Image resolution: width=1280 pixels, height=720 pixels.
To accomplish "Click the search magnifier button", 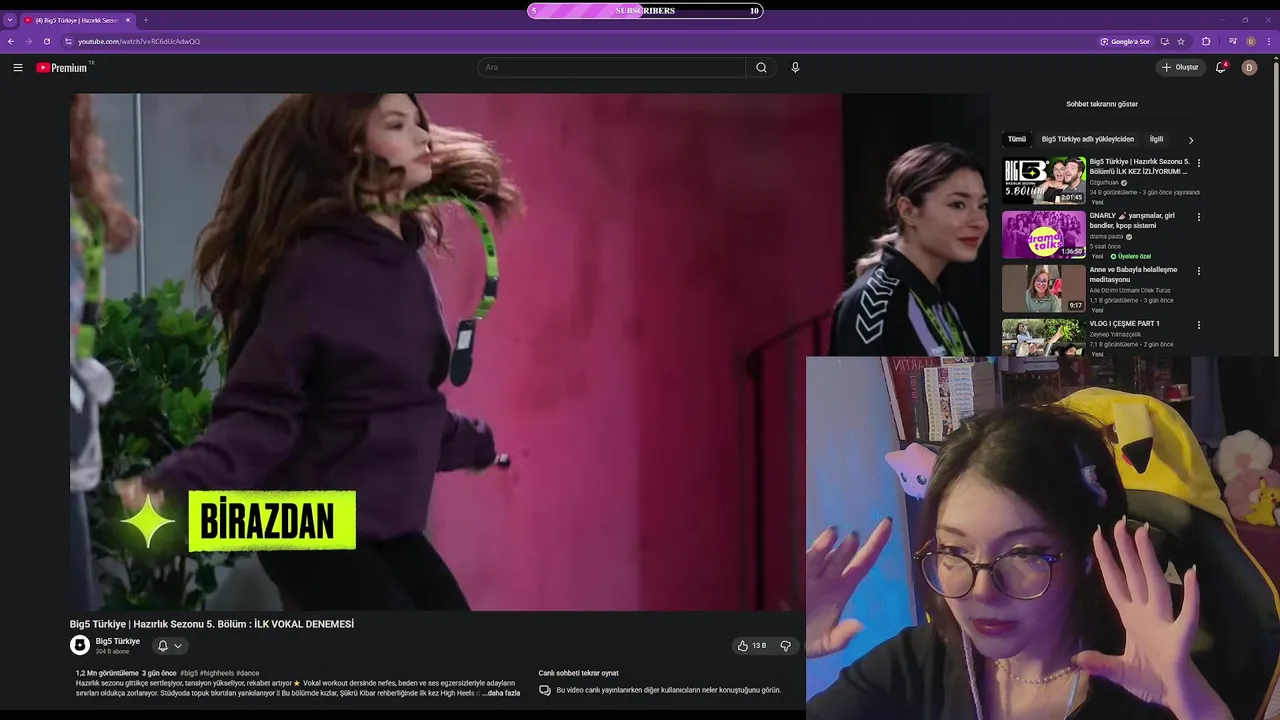I will 761,67.
